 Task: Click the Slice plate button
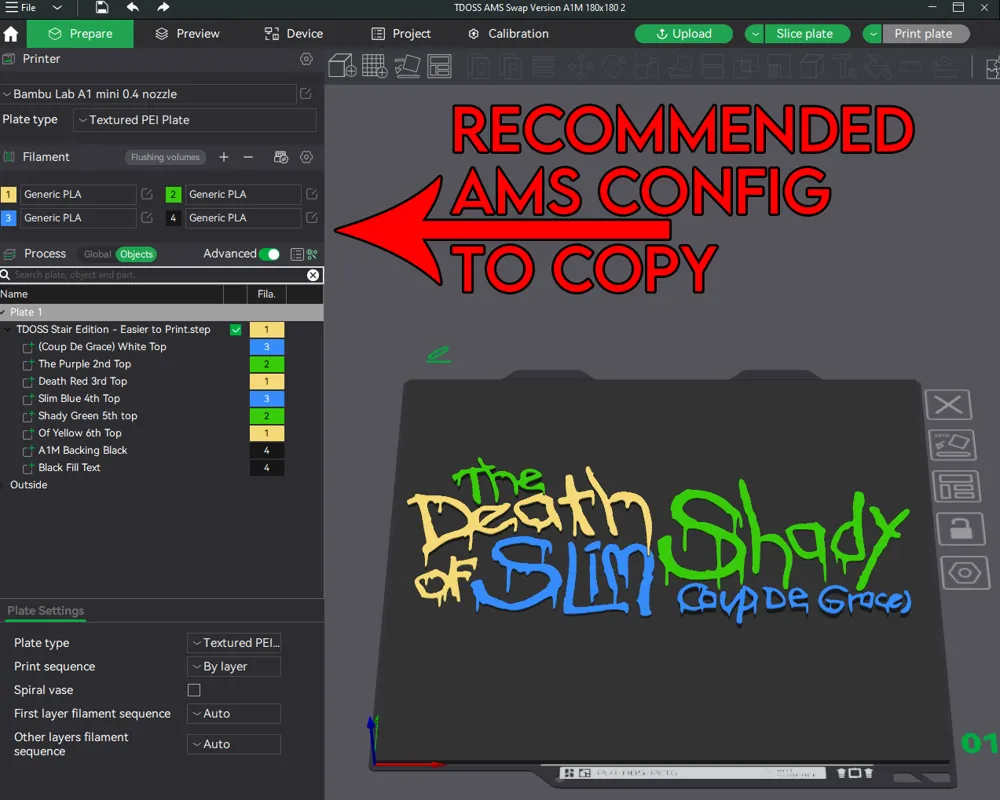(x=804, y=33)
